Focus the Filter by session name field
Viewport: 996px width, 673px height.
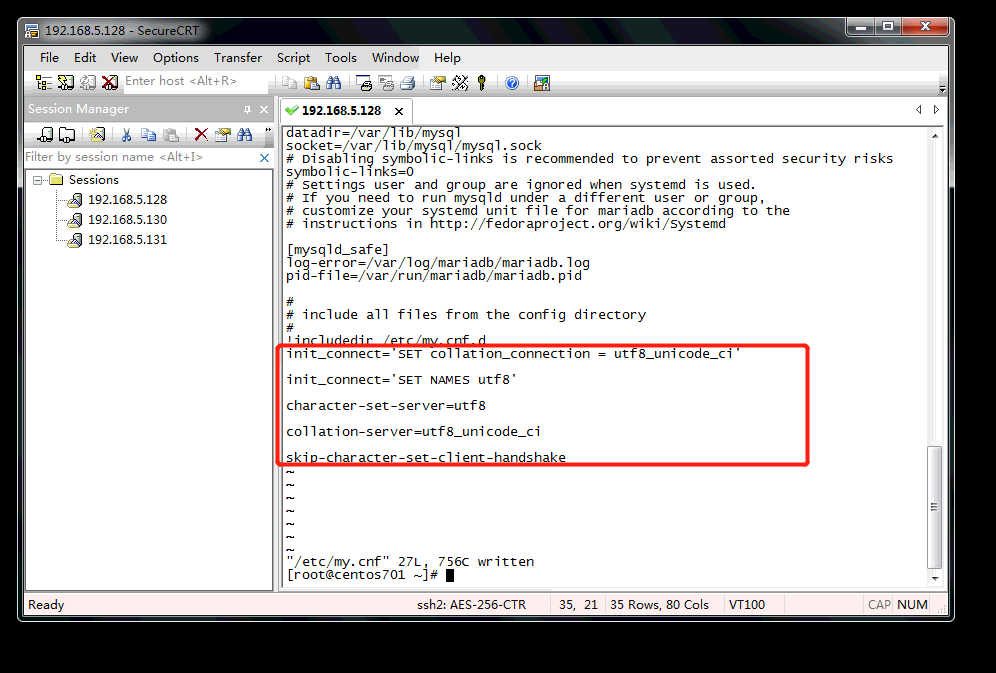click(x=140, y=157)
